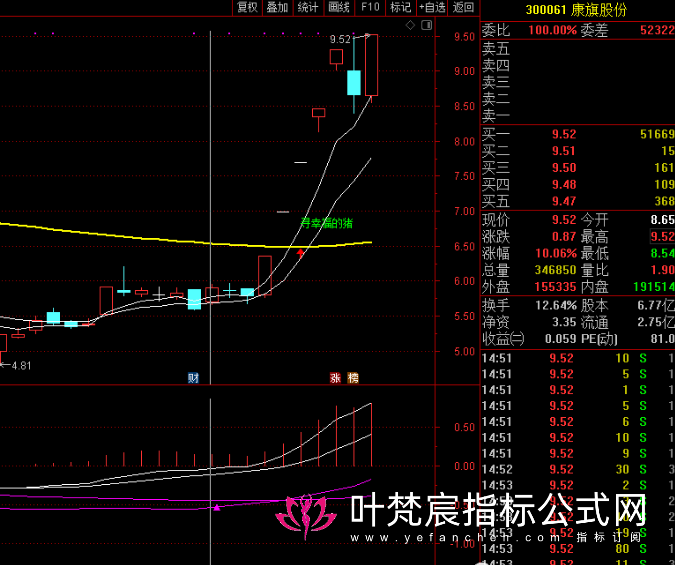Open the 财 finance marker on chart

193,378
